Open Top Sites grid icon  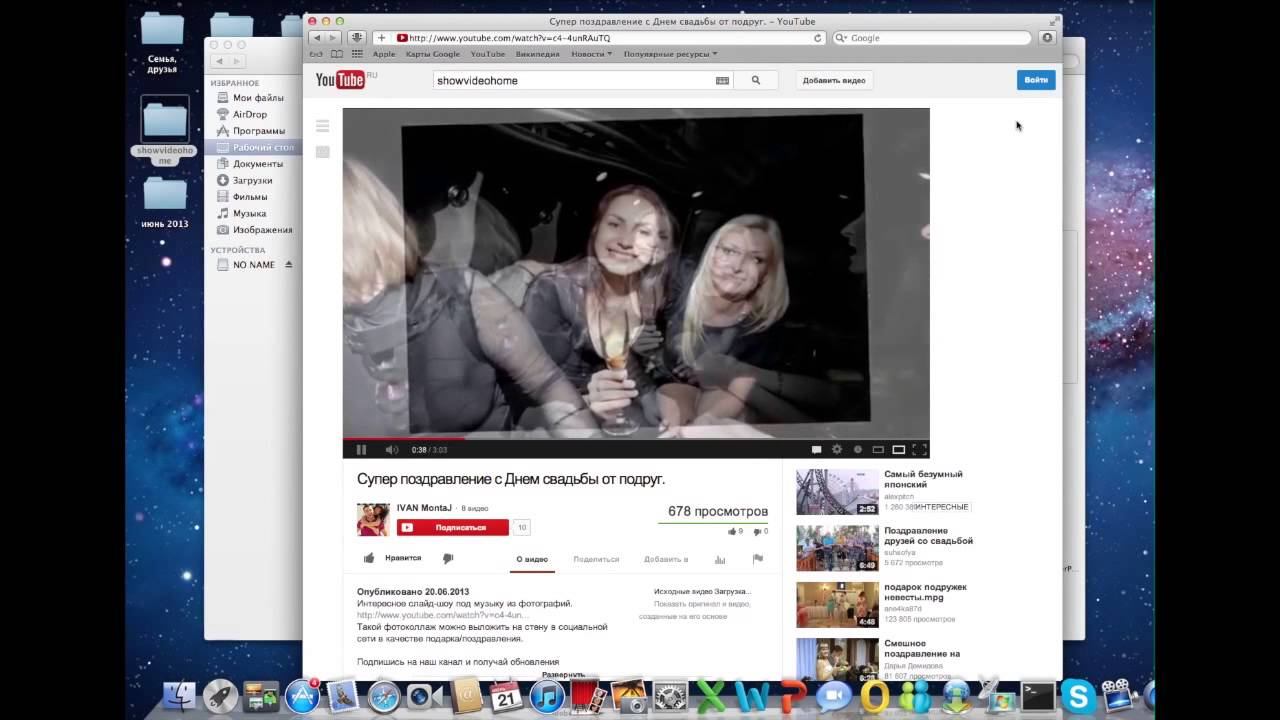coord(357,54)
